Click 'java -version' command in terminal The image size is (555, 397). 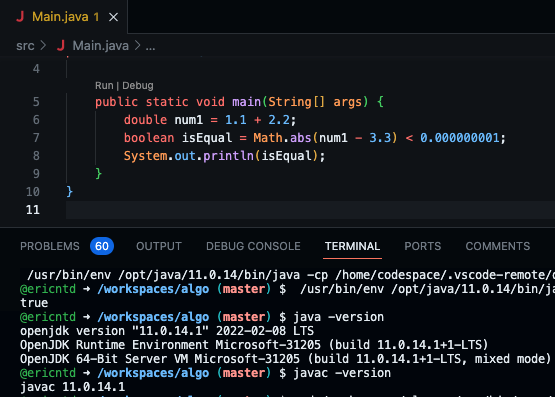(338, 317)
